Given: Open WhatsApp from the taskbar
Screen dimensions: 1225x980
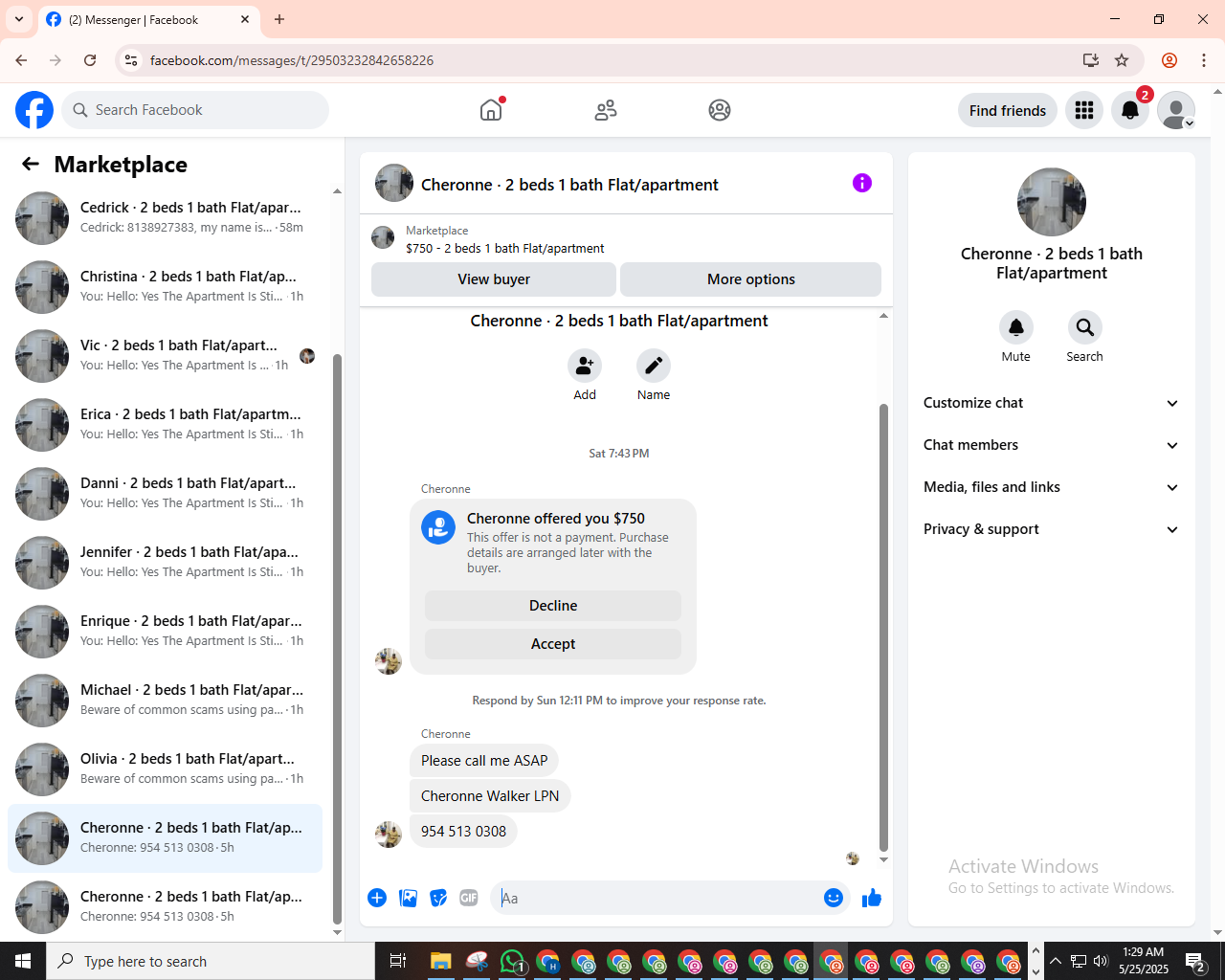Looking at the screenshot, I should point(513,961).
